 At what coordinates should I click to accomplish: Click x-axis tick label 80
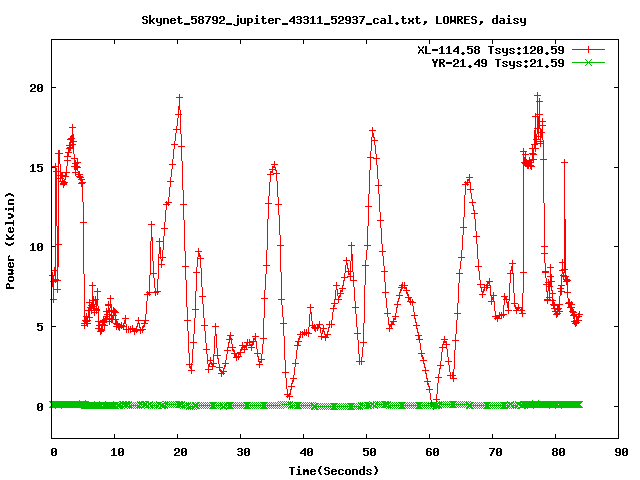click(558, 452)
